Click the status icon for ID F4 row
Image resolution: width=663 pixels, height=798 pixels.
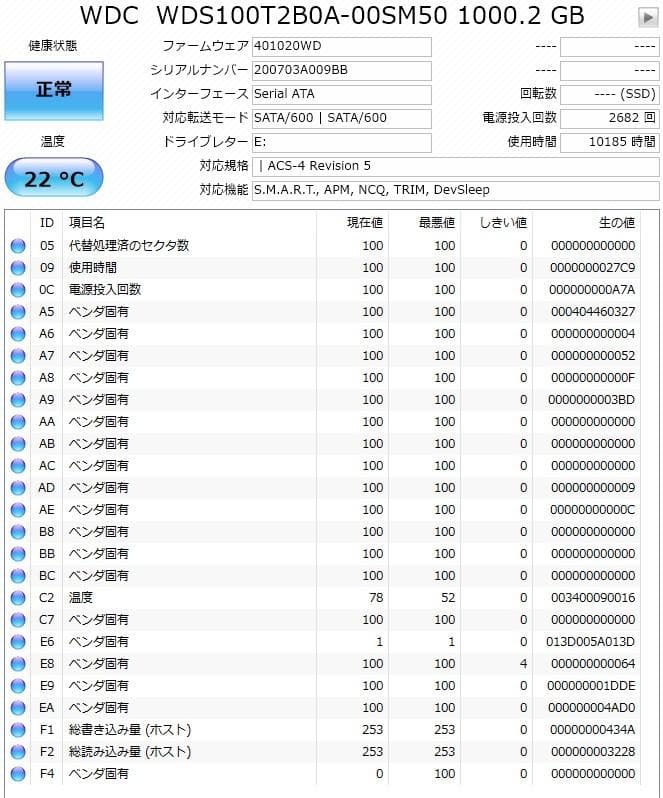(x=18, y=774)
